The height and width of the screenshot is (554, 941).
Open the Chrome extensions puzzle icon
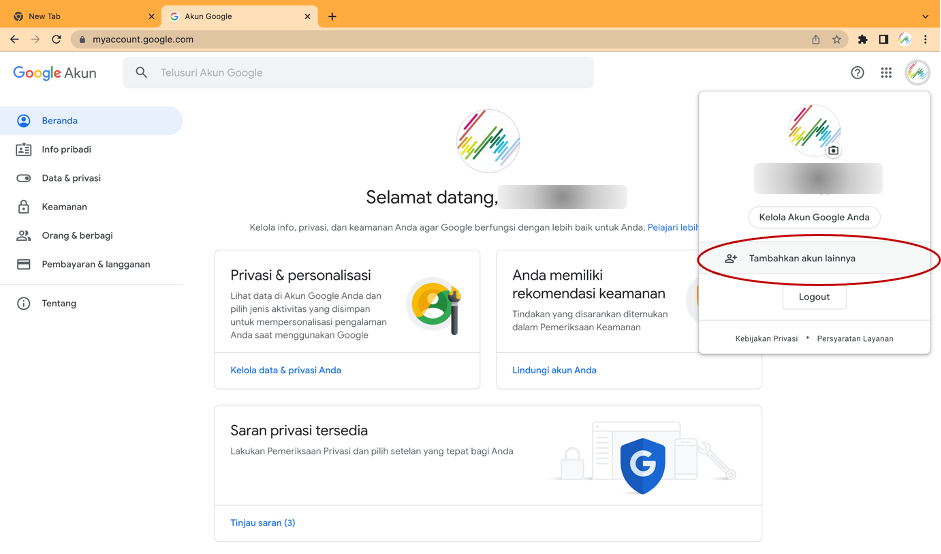click(x=862, y=39)
